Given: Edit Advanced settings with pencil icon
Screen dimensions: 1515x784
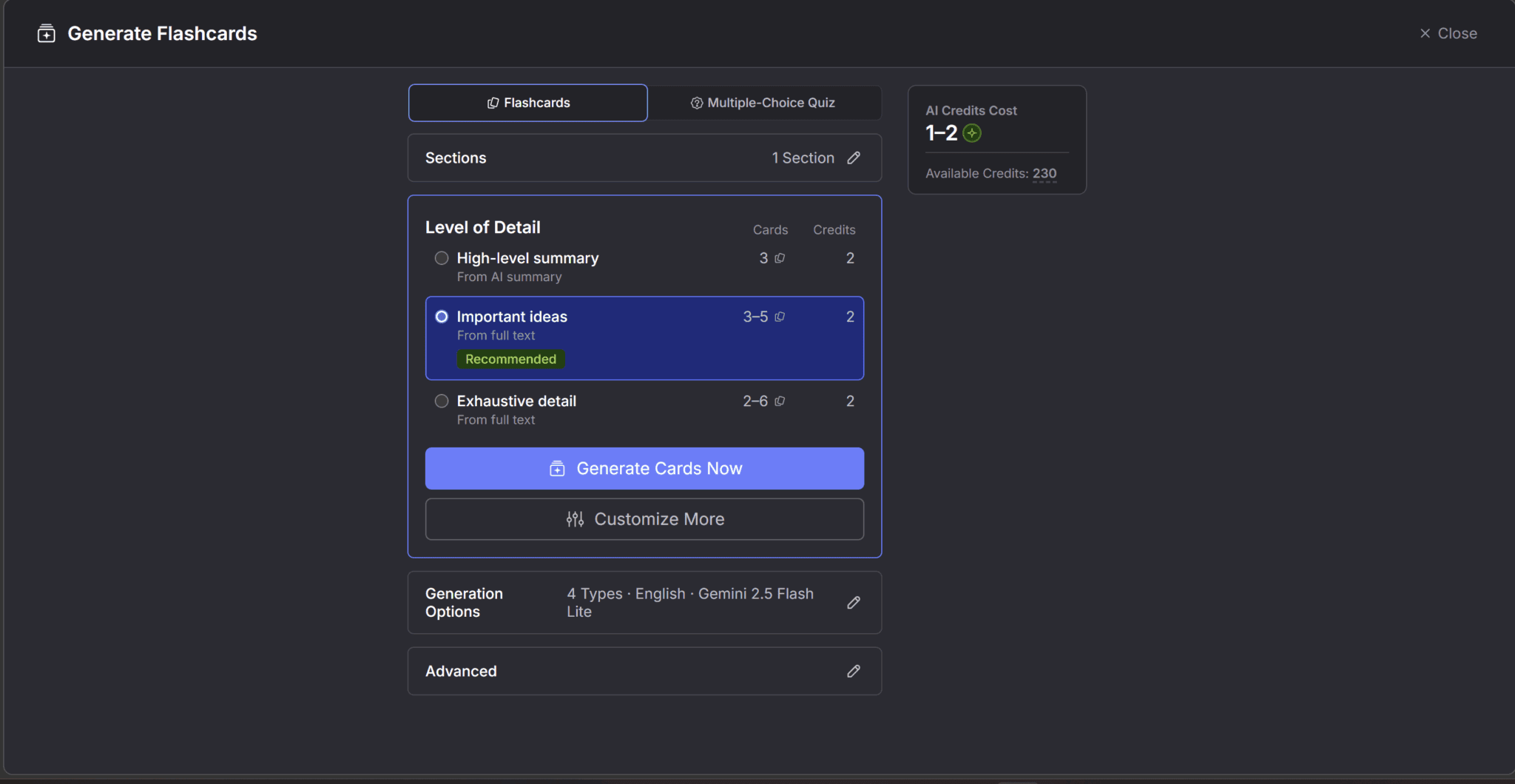Looking at the screenshot, I should click(854, 671).
